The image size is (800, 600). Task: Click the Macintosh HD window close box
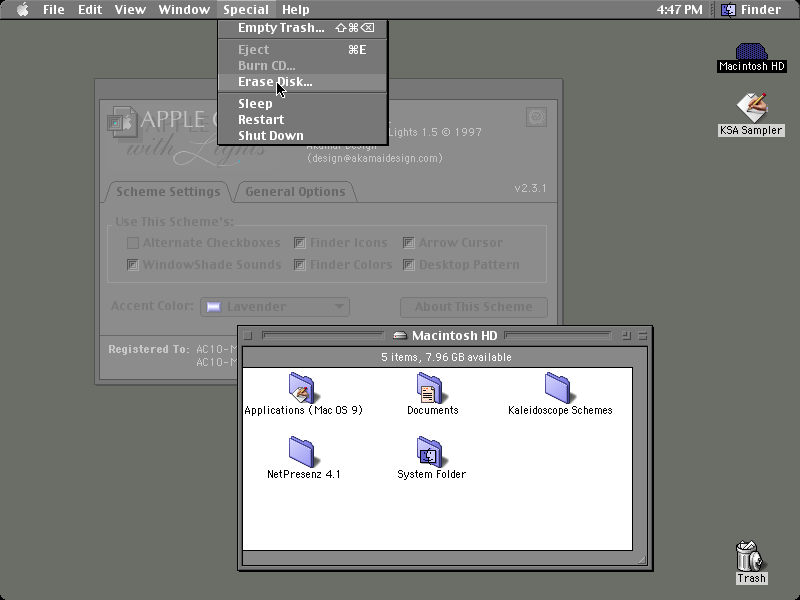(247, 335)
